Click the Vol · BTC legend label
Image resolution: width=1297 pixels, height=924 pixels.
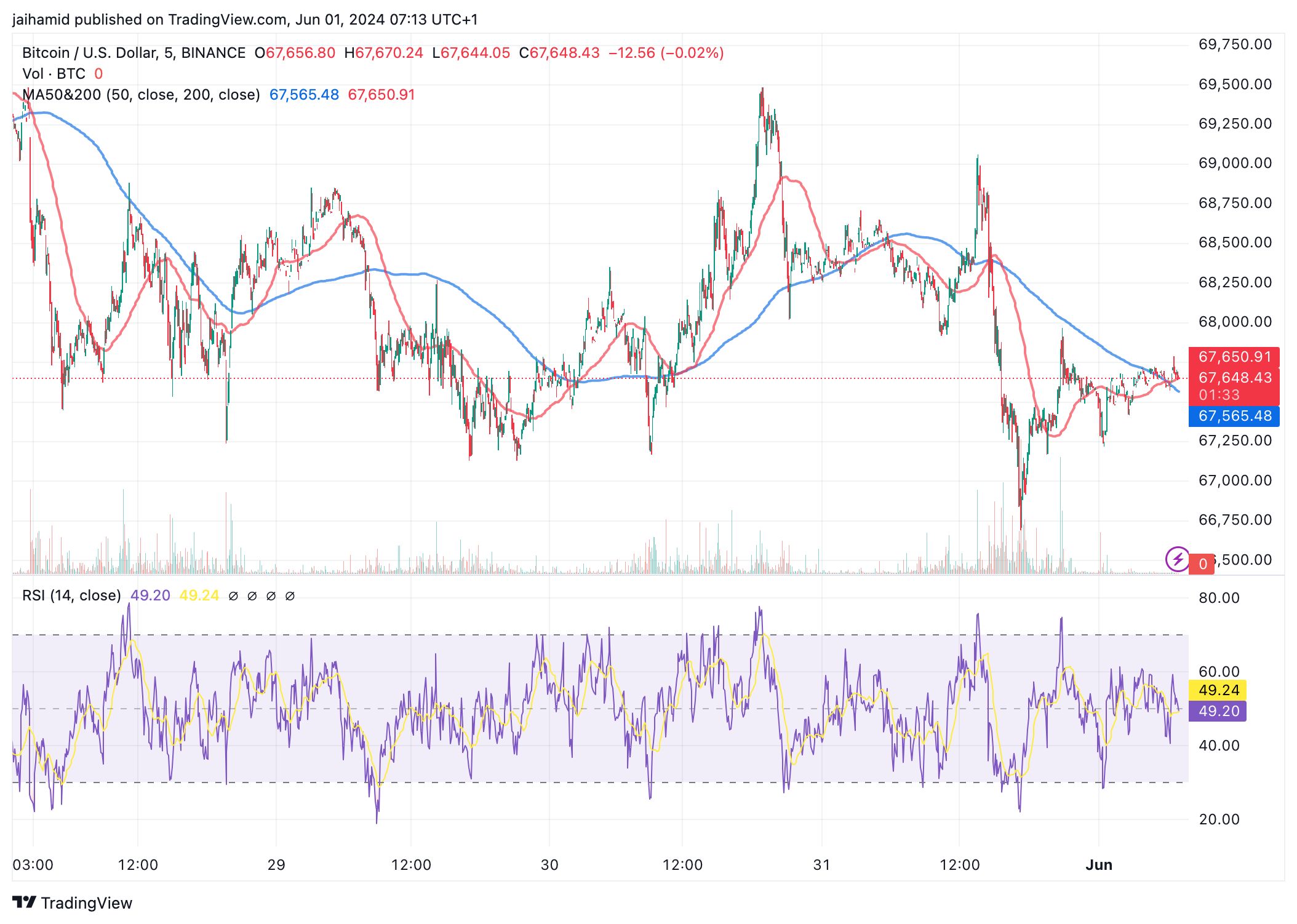[x=54, y=74]
